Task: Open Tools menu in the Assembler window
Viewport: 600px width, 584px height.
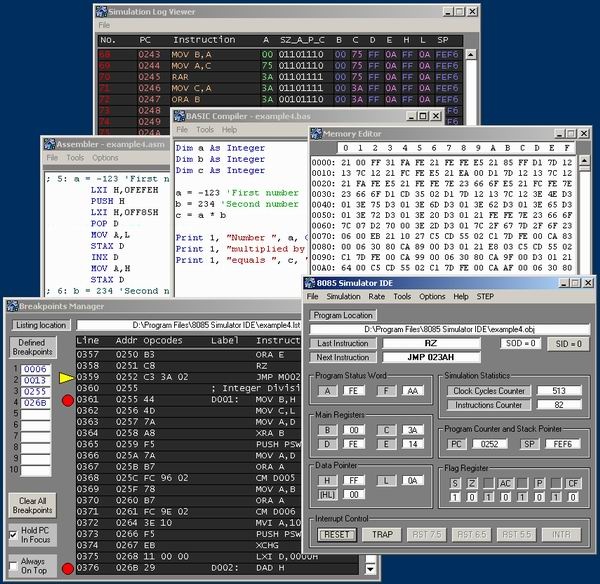Action: coord(75,158)
